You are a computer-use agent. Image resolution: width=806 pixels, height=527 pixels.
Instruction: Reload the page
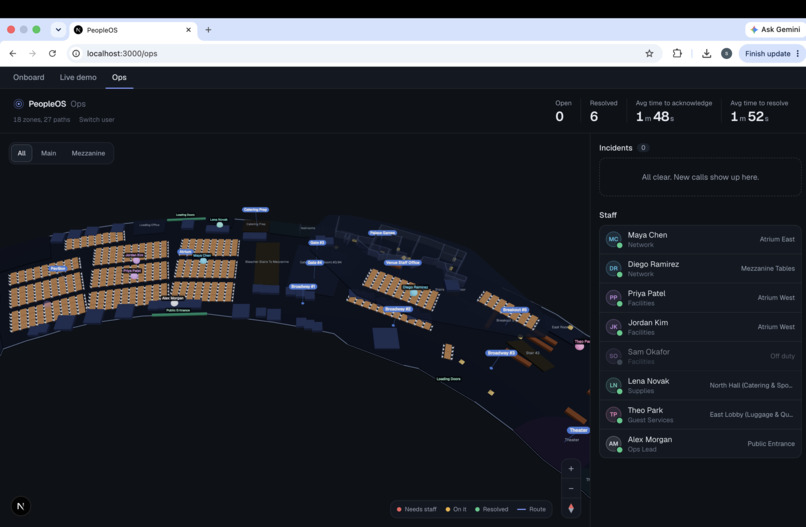pyautogui.click(x=52, y=53)
